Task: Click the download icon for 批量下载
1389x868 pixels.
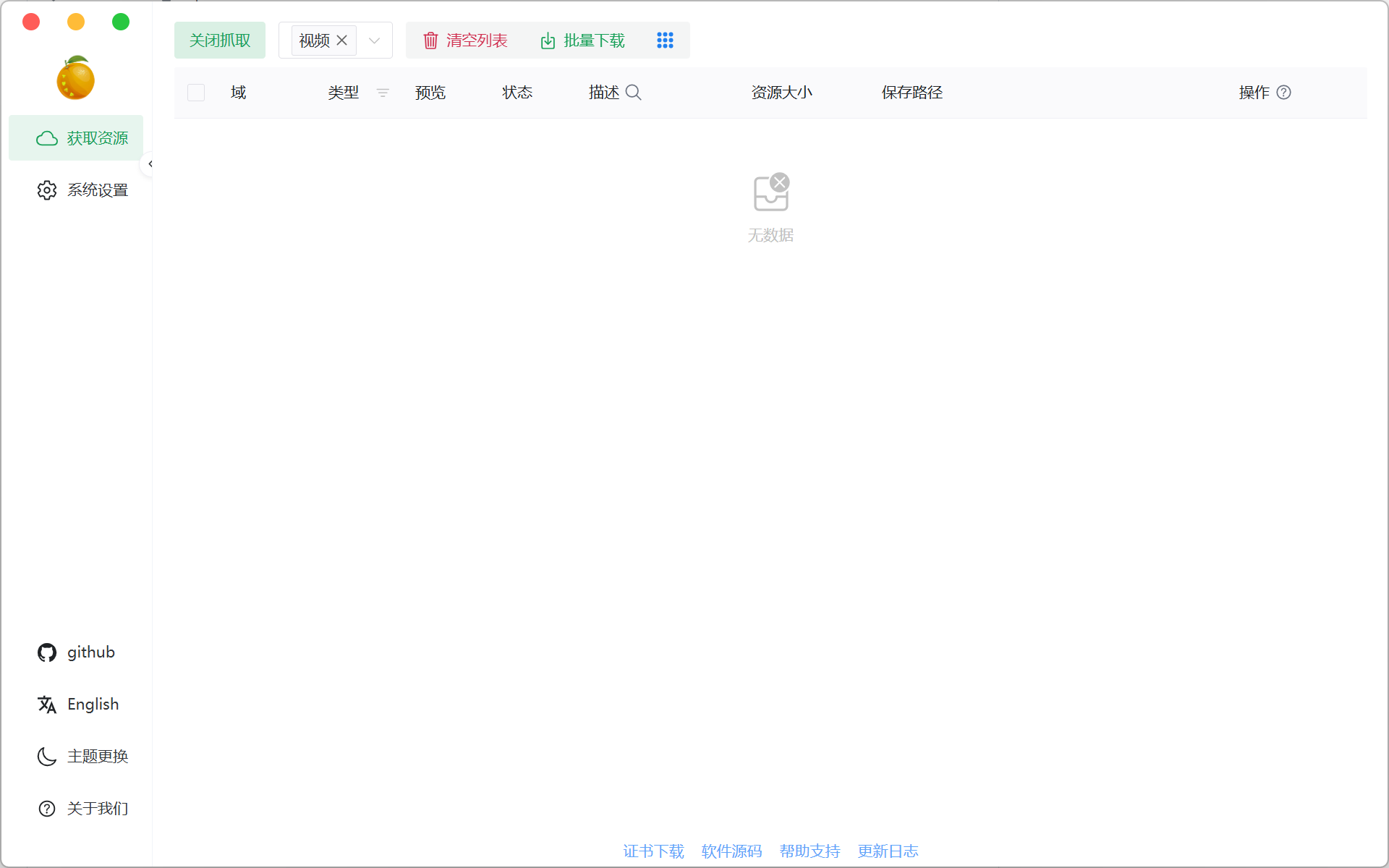Action: [548, 41]
